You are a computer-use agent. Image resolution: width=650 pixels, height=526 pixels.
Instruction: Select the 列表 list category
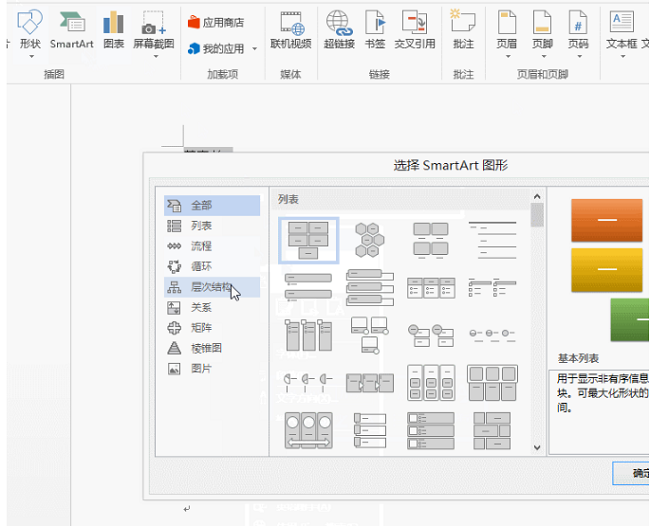[212, 225]
